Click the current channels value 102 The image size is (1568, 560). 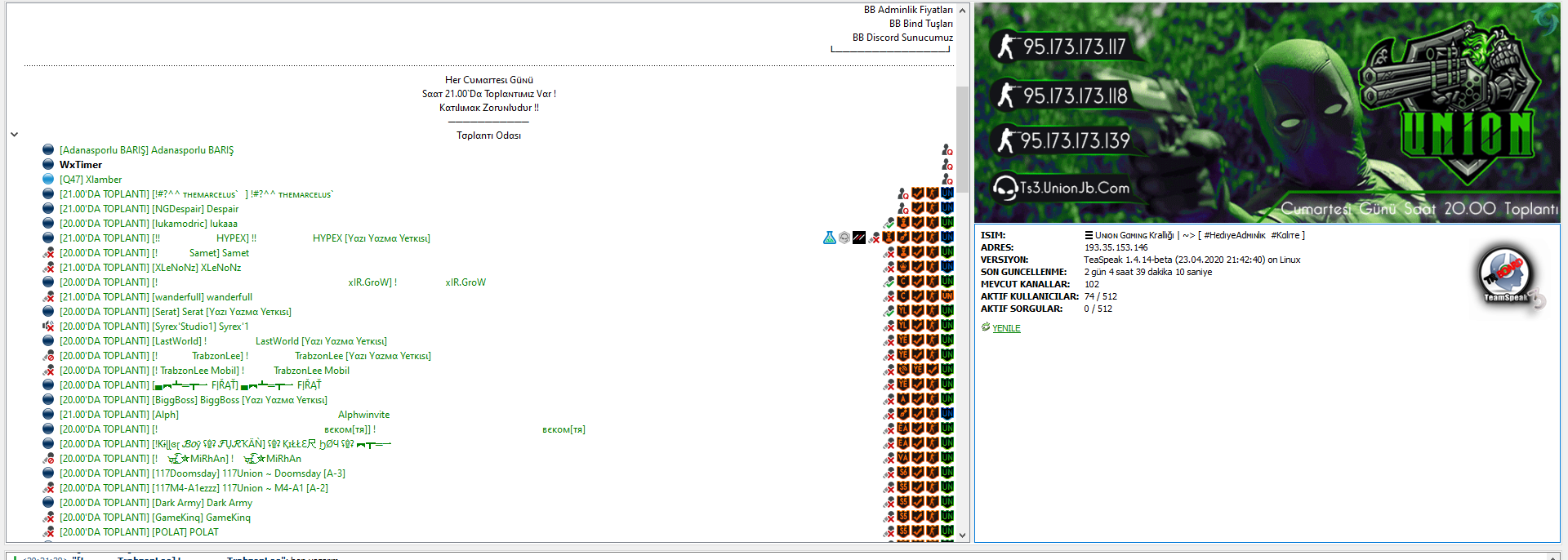tap(1091, 284)
